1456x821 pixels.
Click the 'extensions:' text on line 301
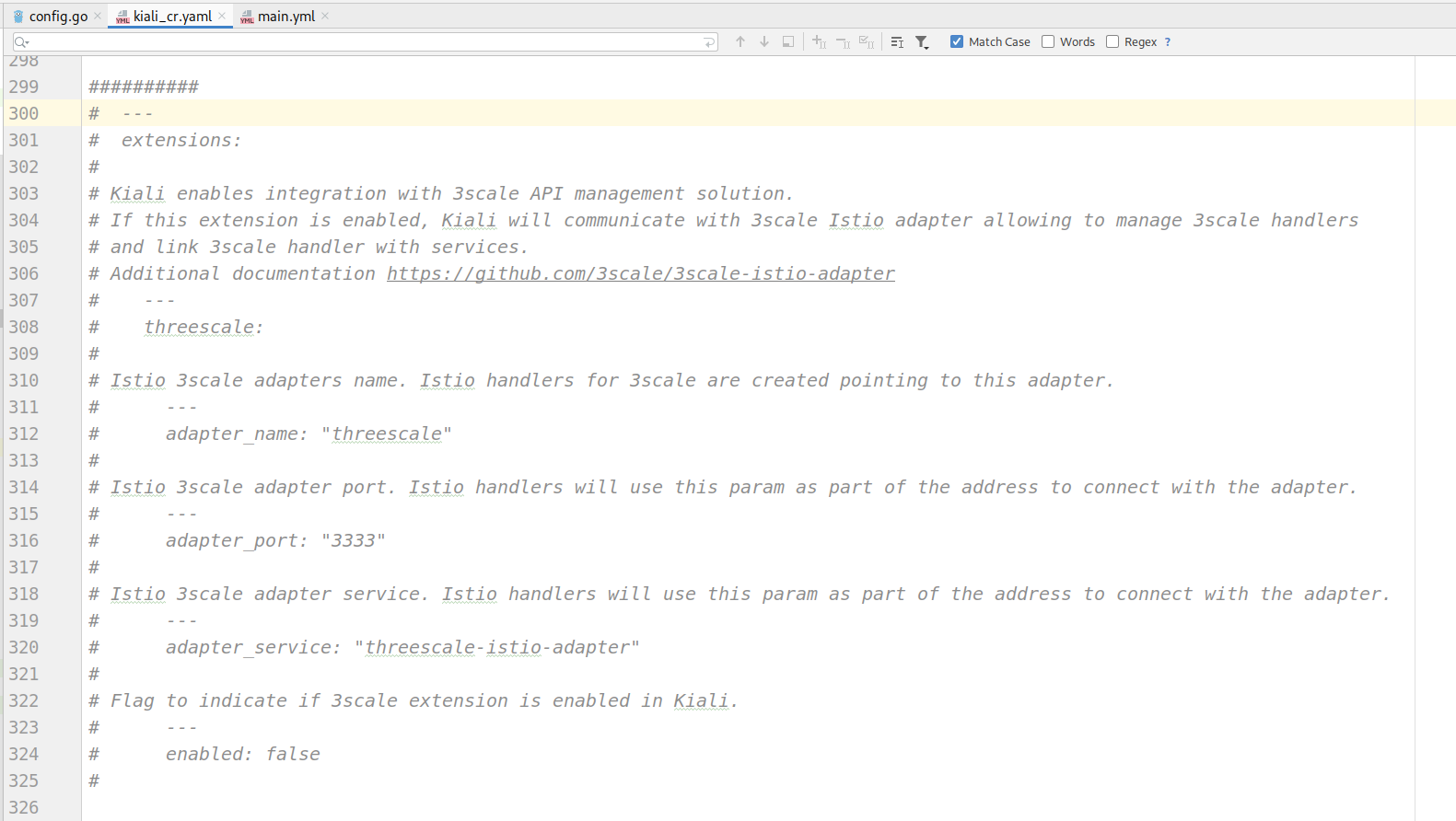[181, 140]
